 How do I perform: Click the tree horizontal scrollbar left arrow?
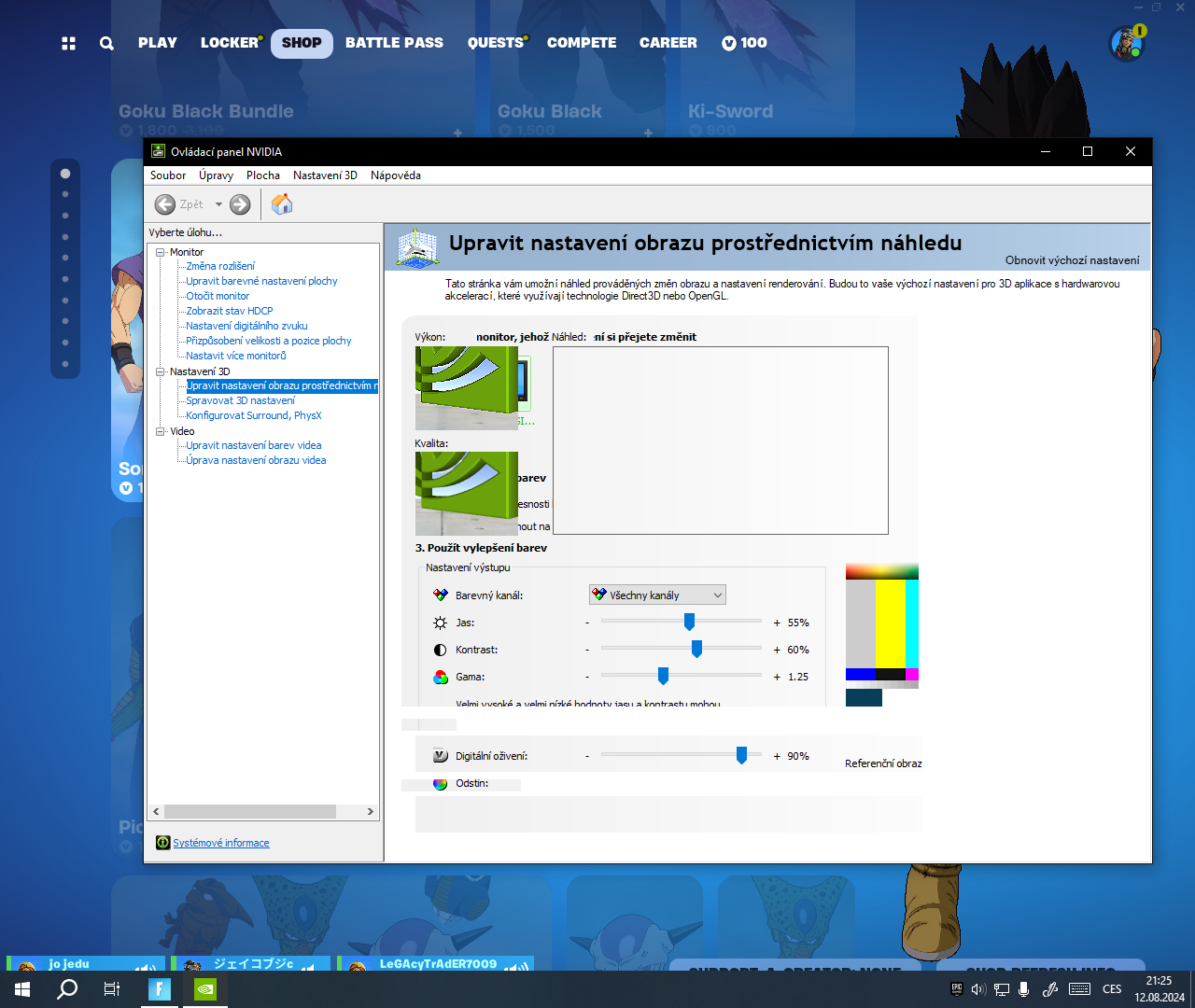(156, 812)
